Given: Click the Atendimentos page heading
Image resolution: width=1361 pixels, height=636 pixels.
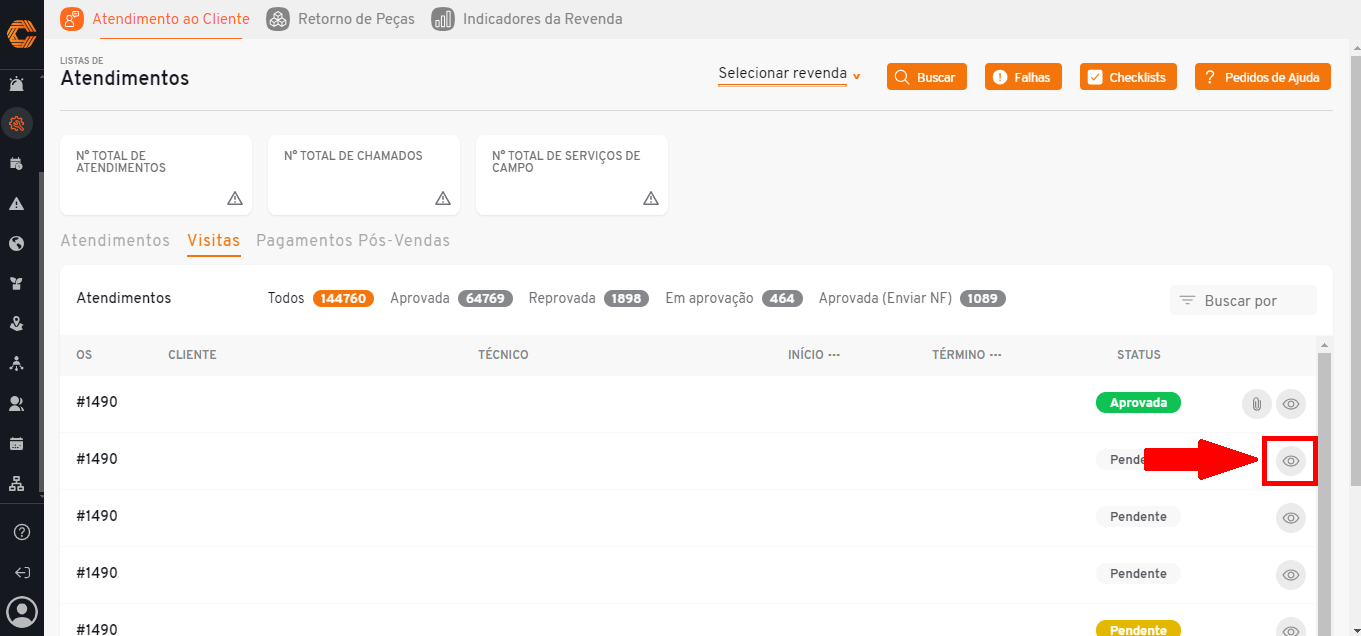Looking at the screenshot, I should pos(125,78).
